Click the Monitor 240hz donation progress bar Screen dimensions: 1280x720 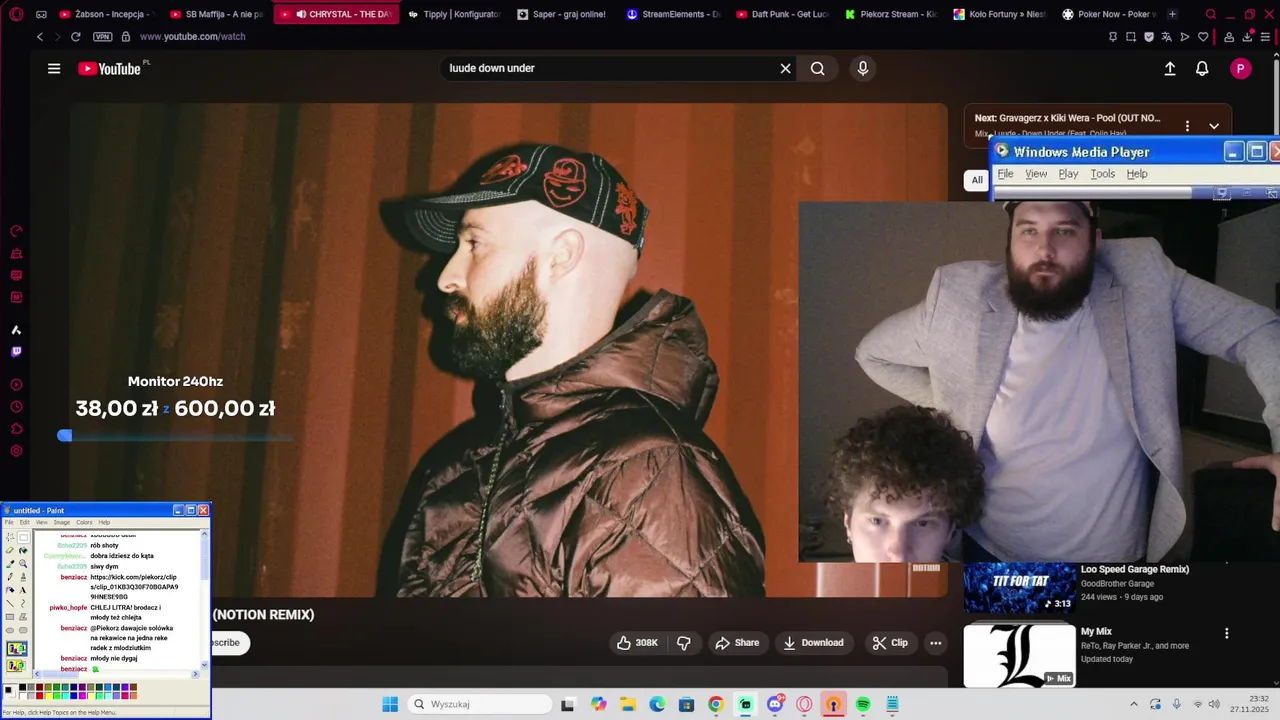pyautogui.click(x=175, y=435)
